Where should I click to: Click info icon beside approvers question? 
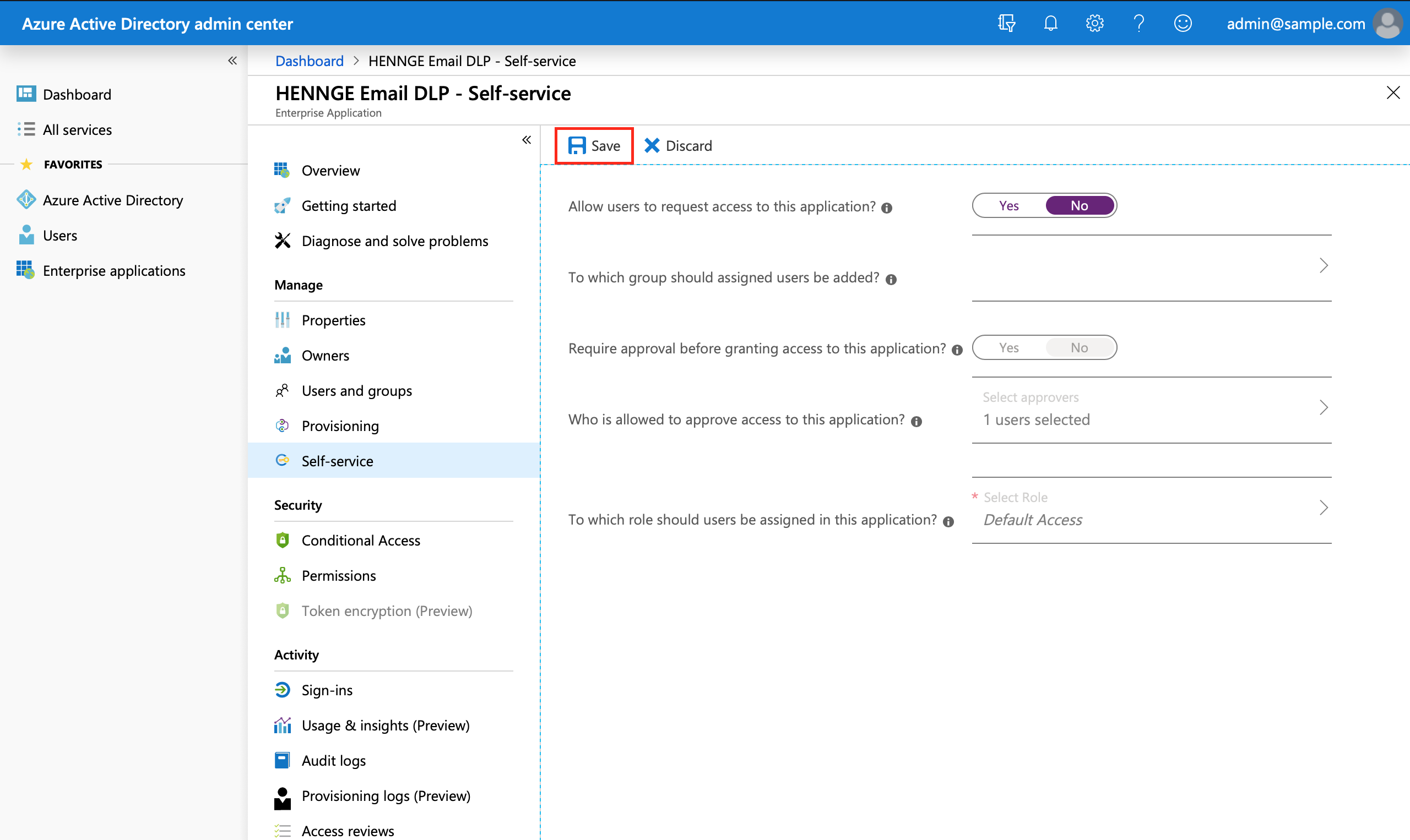coord(916,421)
